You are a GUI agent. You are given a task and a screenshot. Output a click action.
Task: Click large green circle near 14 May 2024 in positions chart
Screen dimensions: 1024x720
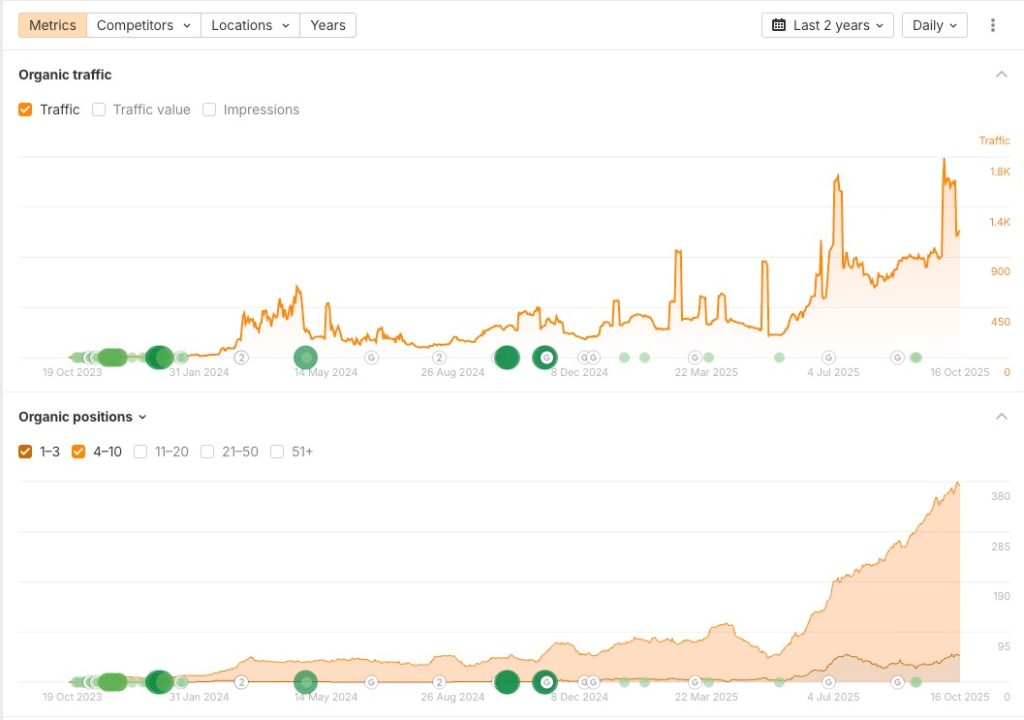click(x=305, y=682)
